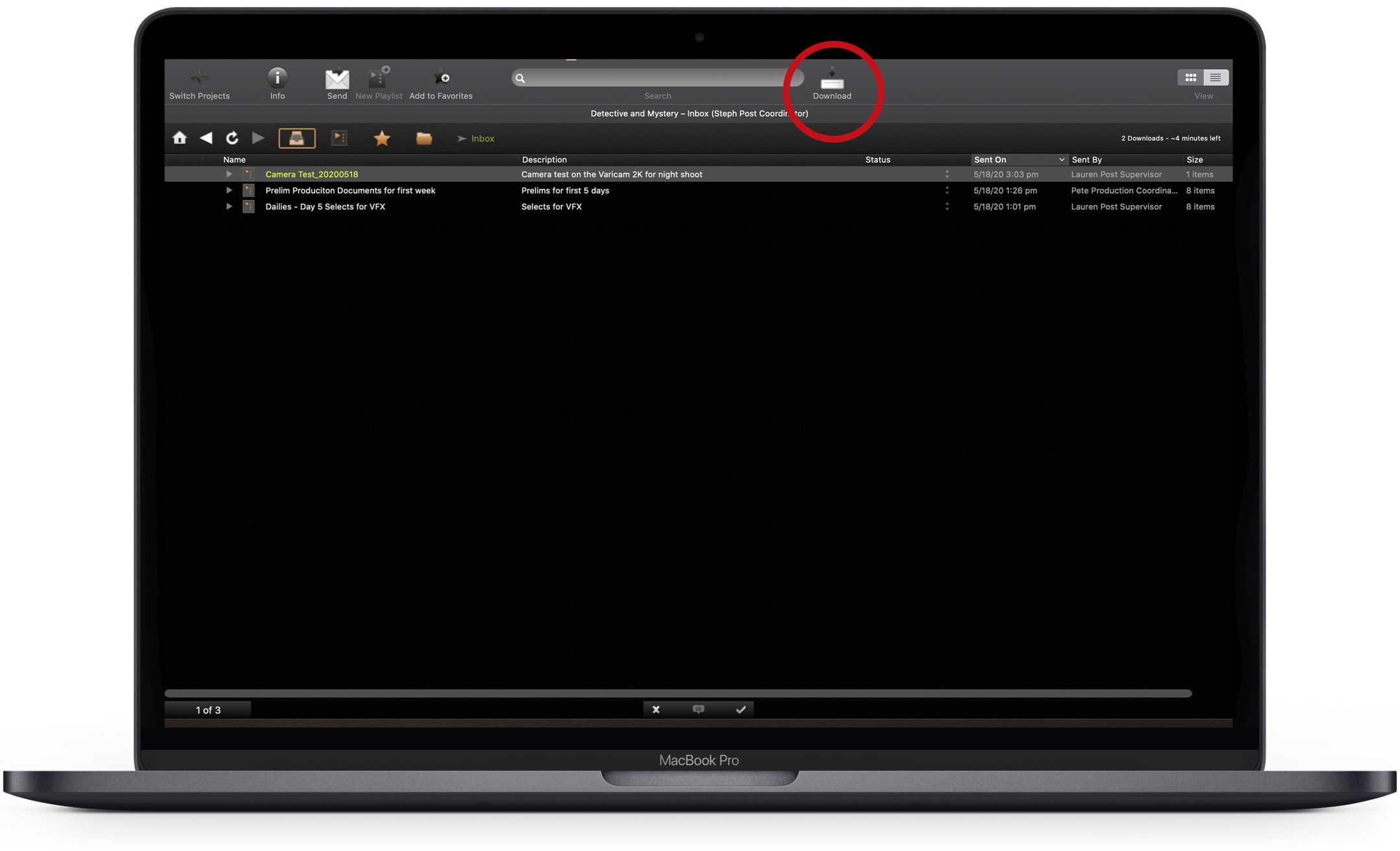Screen dimensions: 1400x851
Task: Click the Download toolbar icon
Action: pyautogui.click(x=832, y=79)
